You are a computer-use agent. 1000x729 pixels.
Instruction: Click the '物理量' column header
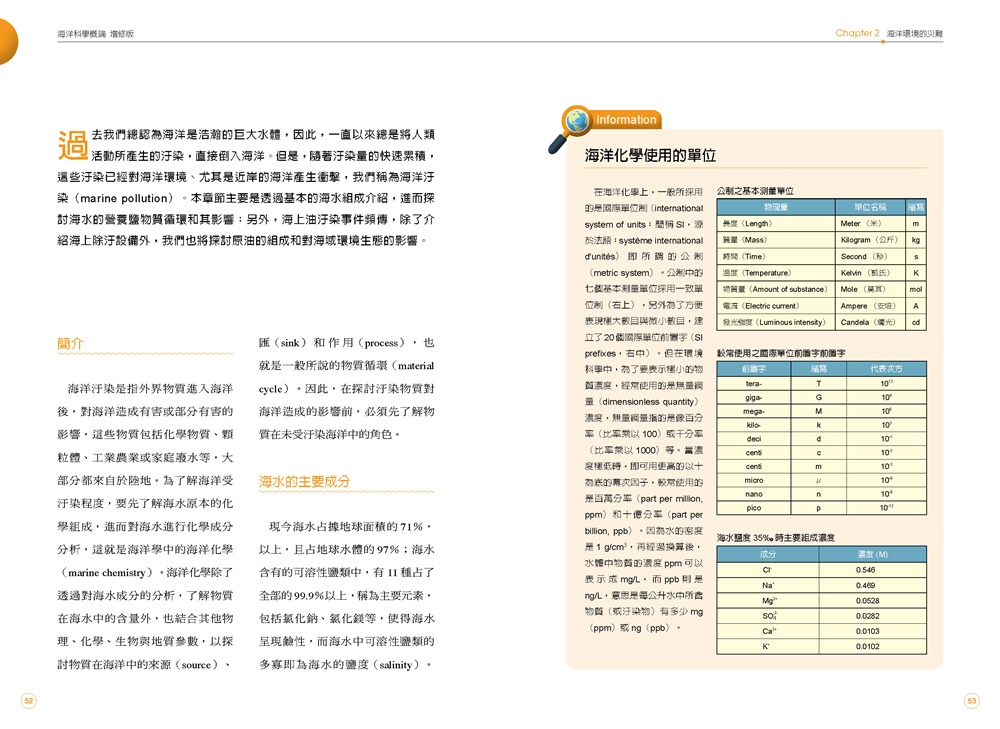776,207
